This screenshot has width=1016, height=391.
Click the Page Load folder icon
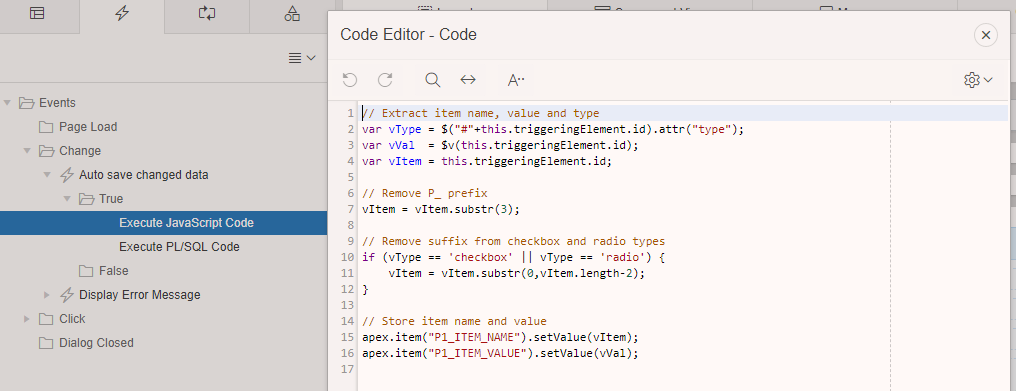pos(46,126)
